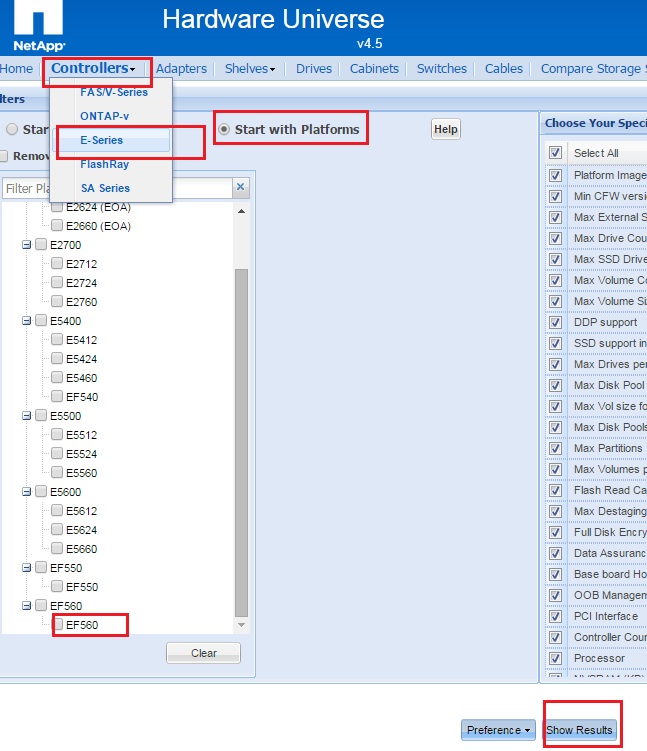647x751 pixels.
Task: Select the Start with Platforms radio button
Action: [x=224, y=129]
